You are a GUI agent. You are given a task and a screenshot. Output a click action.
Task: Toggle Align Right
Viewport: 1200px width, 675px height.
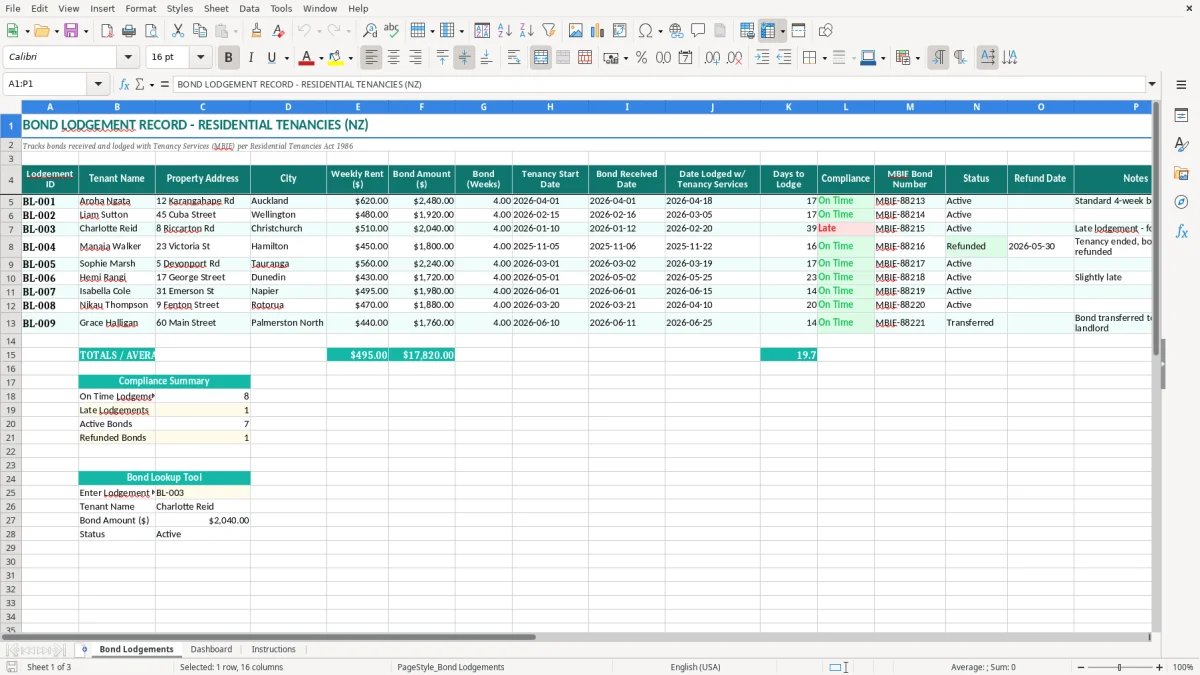(416, 58)
